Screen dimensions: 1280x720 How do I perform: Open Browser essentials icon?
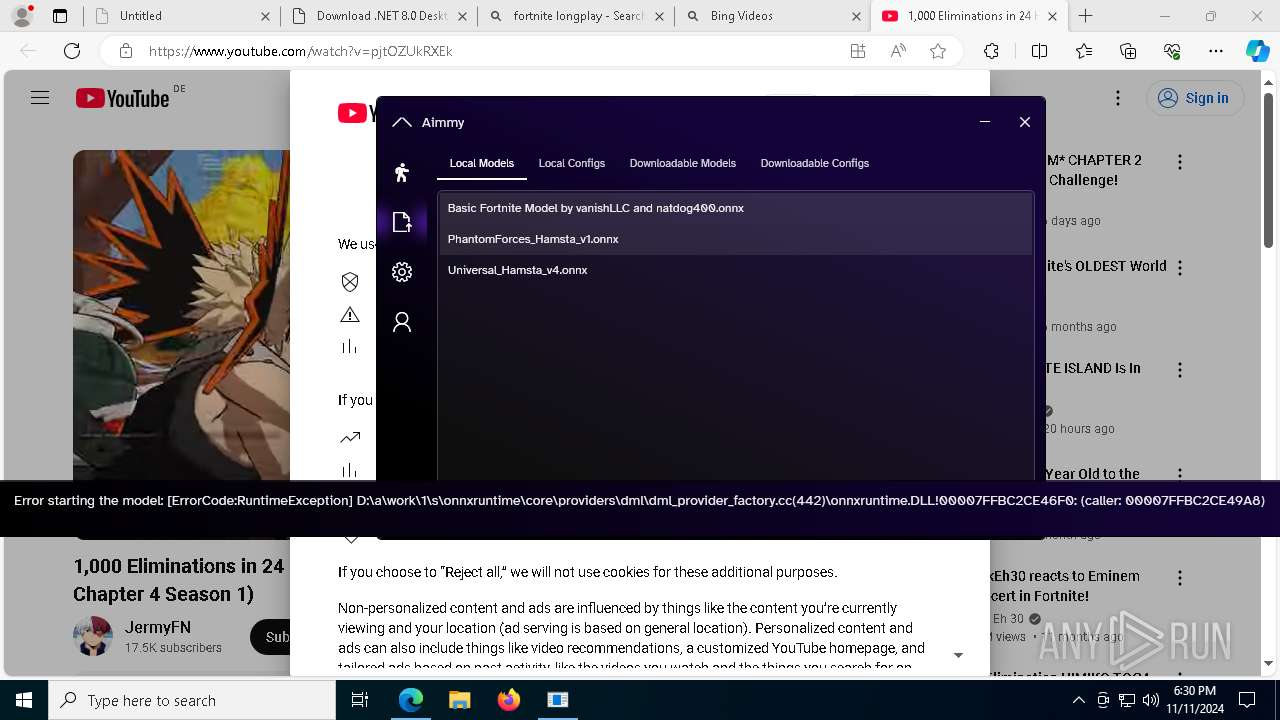(1172, 51)
